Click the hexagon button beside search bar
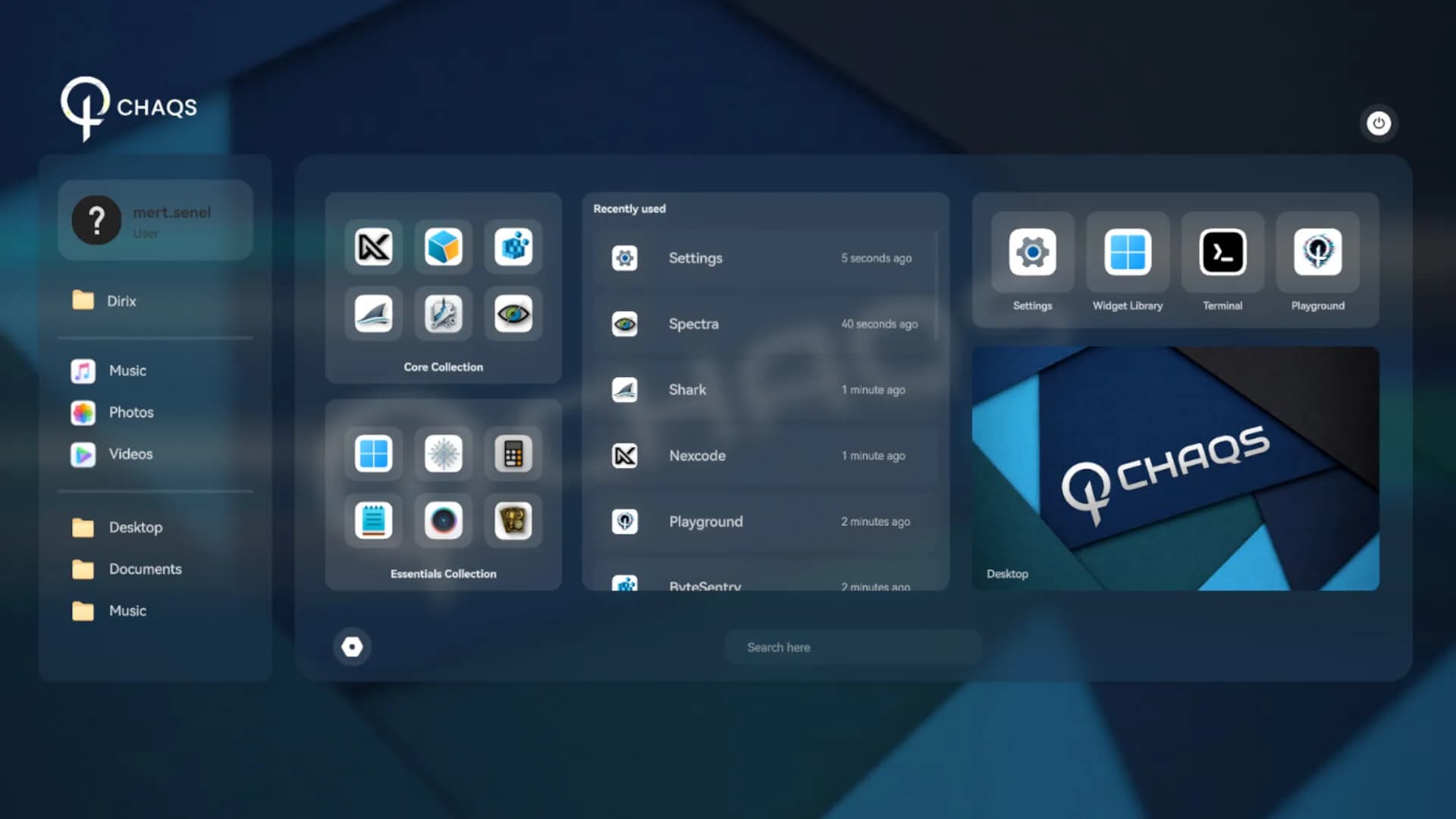This screenshot has height=819, width=1456. 352,647
